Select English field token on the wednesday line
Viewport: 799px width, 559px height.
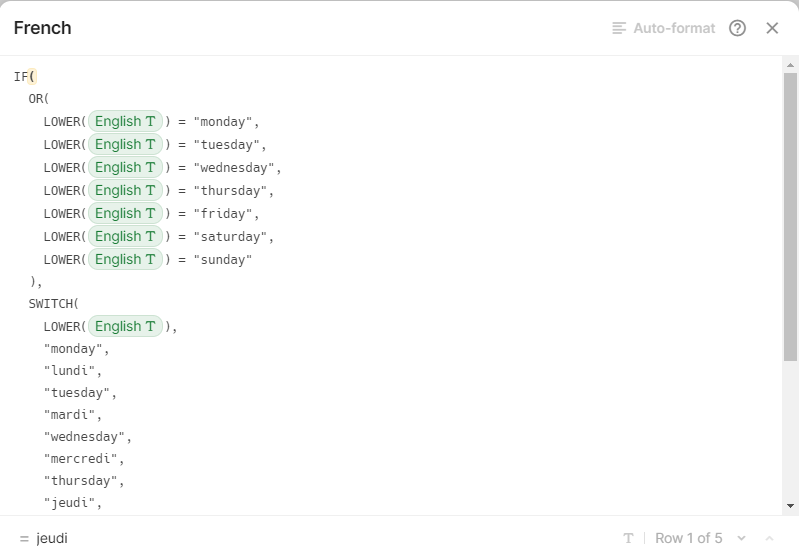[125, 167]
